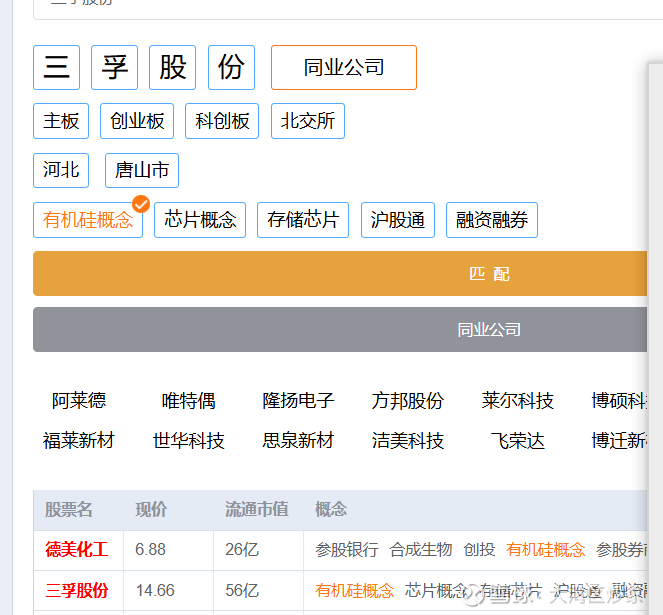Toggle the 河北 region tag
Viewport: 663px width, 615px height.
point(61,170)
